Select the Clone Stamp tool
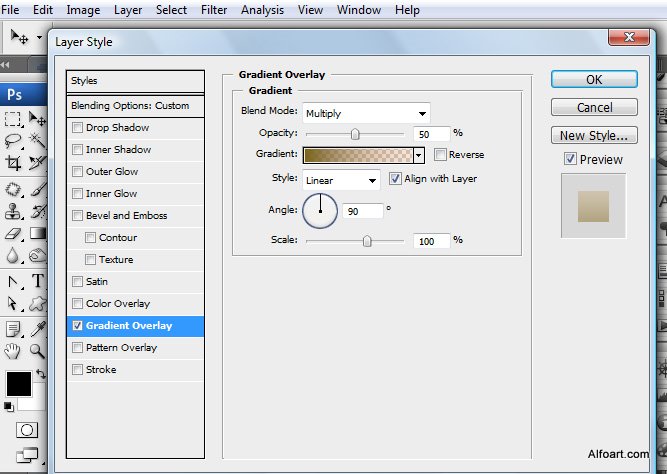This screenshot has width=667, height=474. (13, 211)
